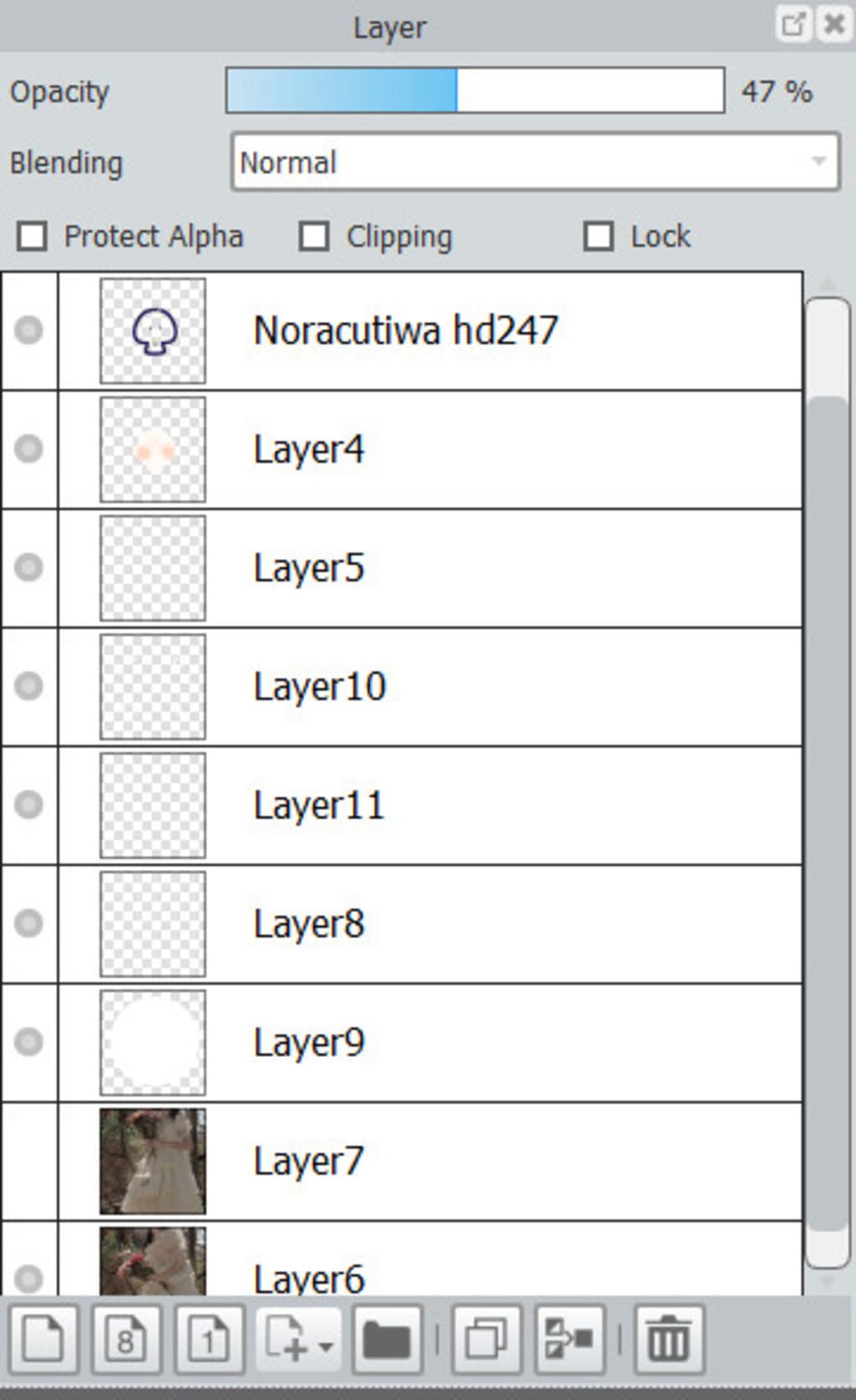Duplicate the selected layer
Image resolution: width=856 pixels, height=1400 pixels.
487,1339
